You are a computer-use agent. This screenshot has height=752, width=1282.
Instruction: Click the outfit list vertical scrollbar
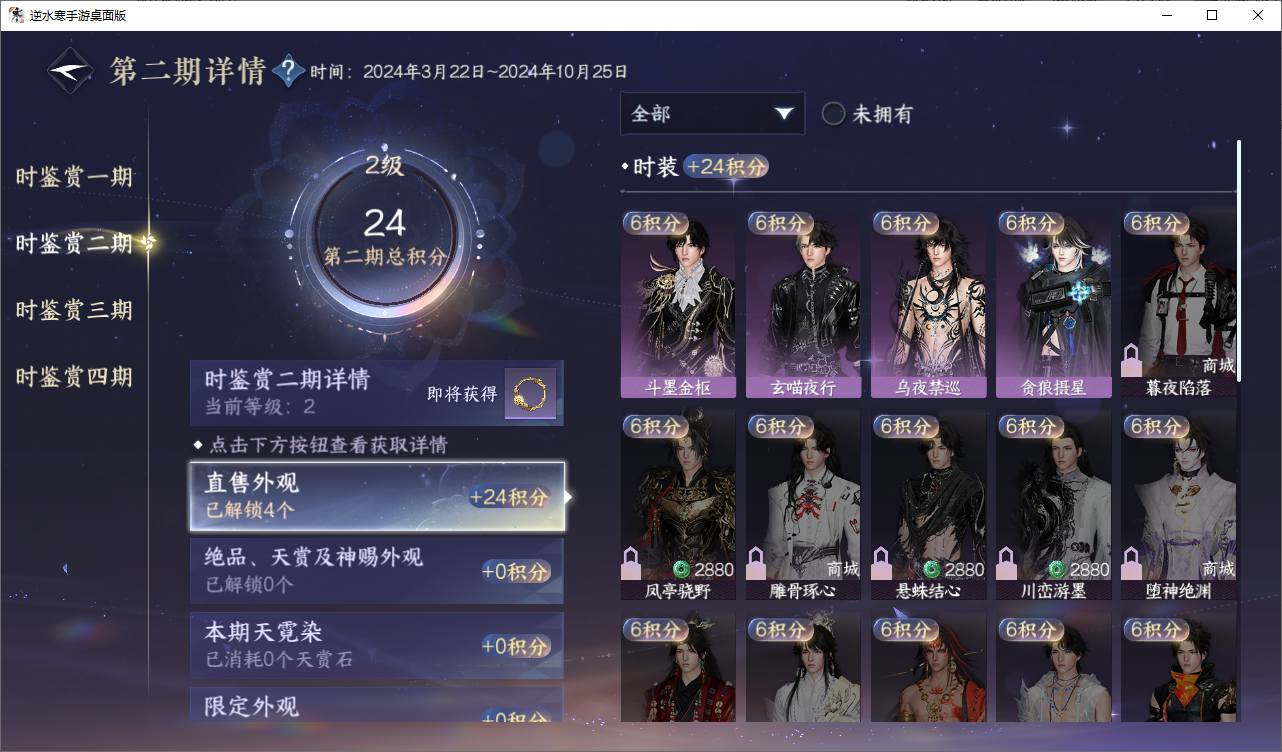[1239, 260]
